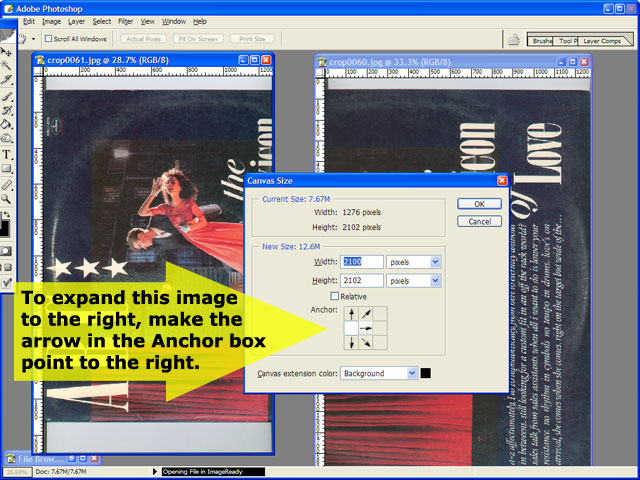Click the downward arrow anchor cell
640x480 pixels.
pos(351,342)
